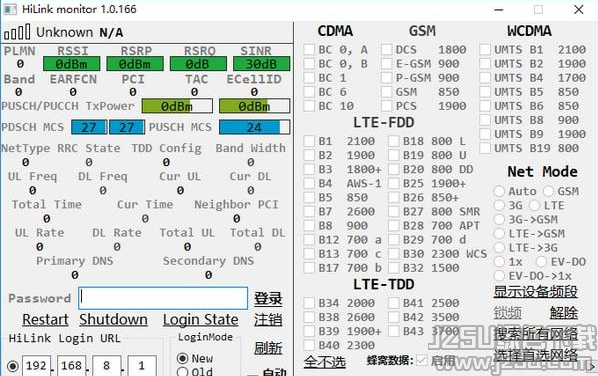This screenshot has width=598, height=376.
Task: Tick LTE-FDD B32 1500 checkbox
Action: click(394, 268)
